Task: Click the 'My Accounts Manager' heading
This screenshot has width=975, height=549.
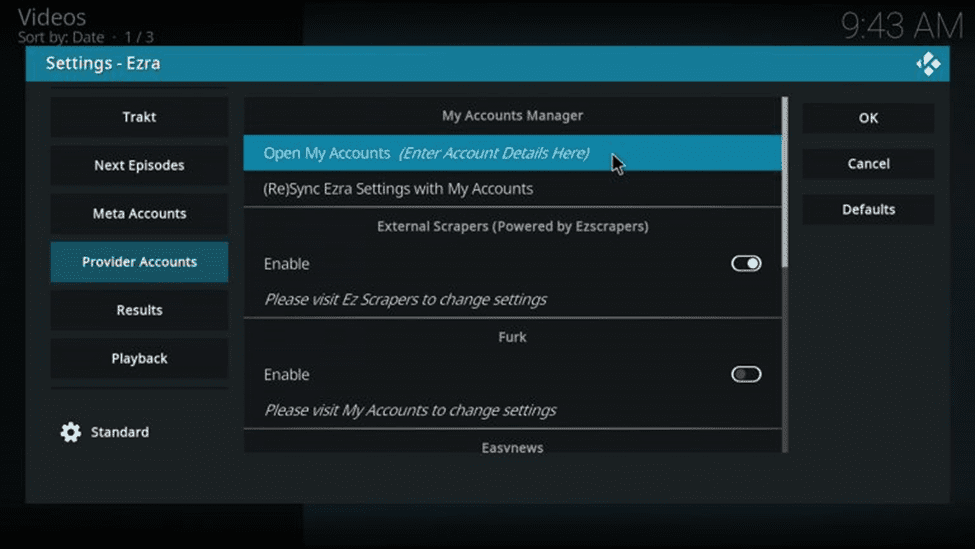Action: point(512,116)
